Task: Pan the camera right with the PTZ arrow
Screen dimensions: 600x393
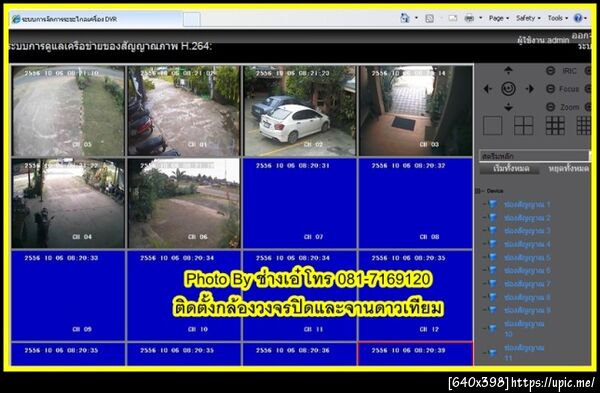Action: pyautogui.click(x=530, y=89)
